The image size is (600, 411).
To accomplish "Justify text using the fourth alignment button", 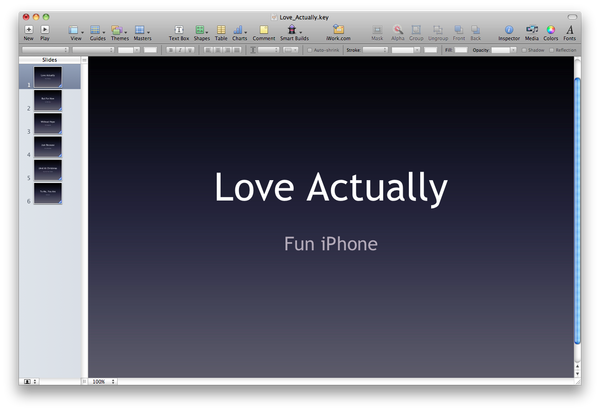I will coord(237,50).
